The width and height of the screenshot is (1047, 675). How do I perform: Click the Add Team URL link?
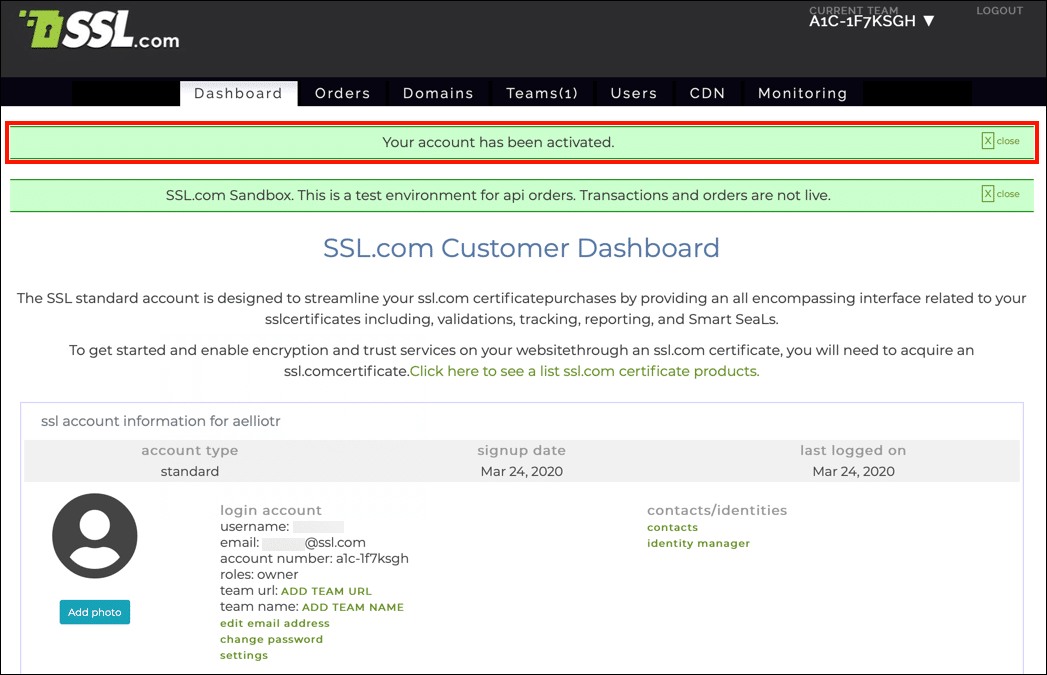pos(326,591)
